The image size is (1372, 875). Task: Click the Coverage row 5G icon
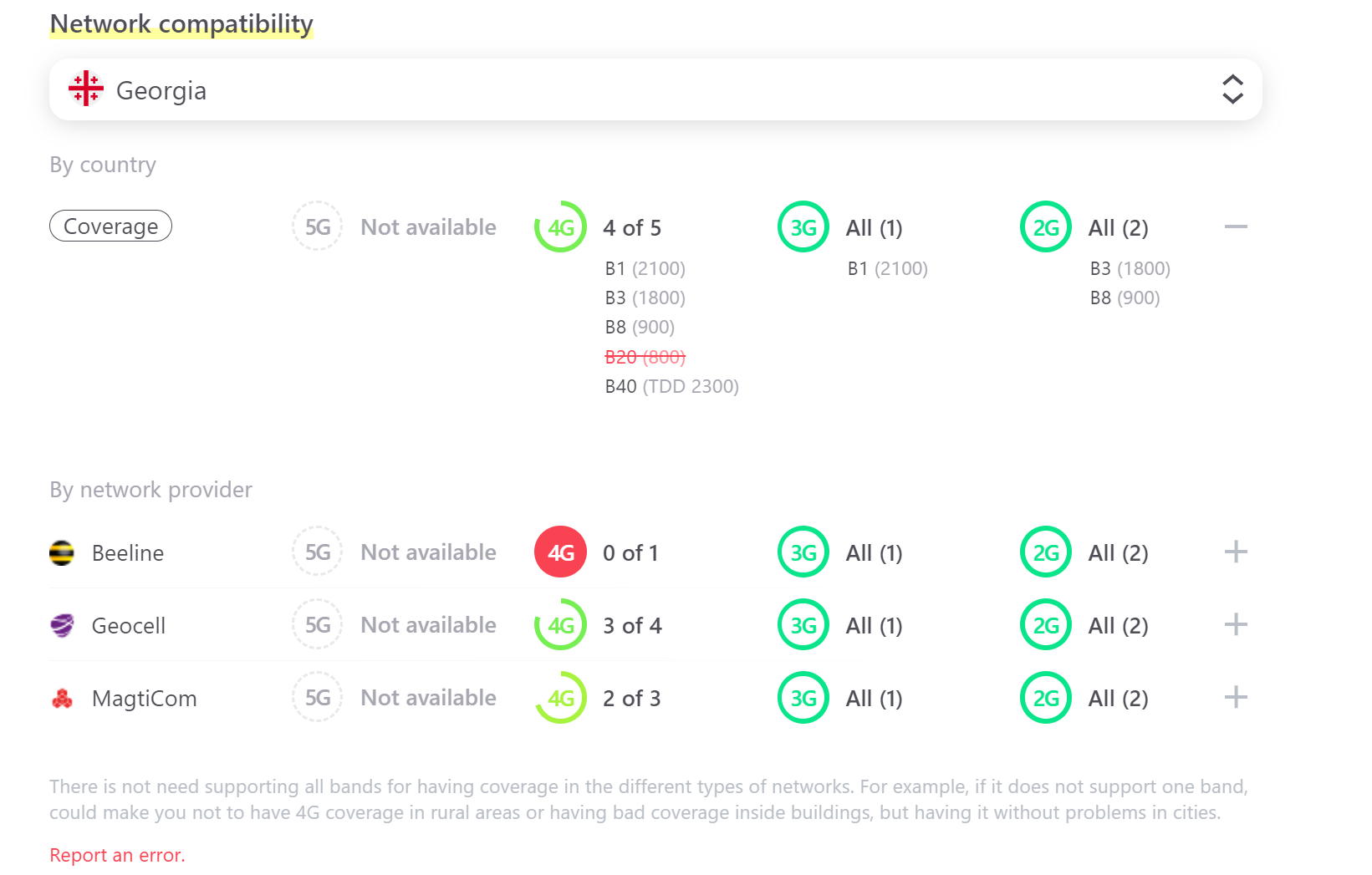click(x=318, y=226)
